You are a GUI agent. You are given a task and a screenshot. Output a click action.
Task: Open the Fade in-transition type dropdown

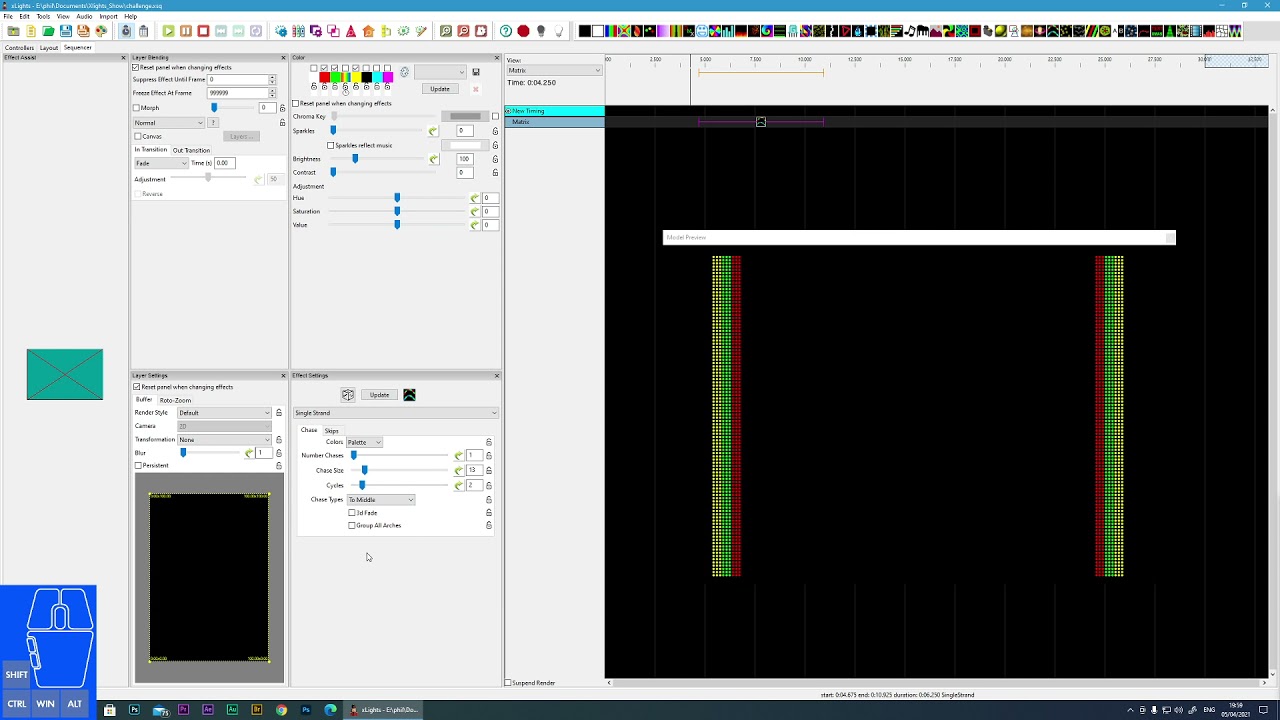coord(161,163)
